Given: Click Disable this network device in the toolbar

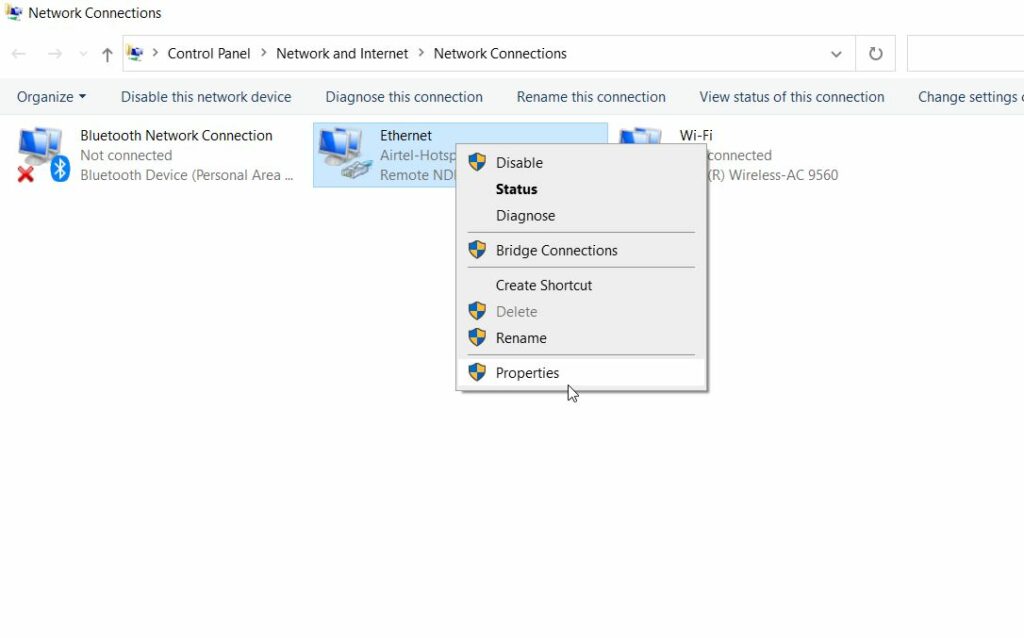Looking at the screenshot, I should click(205, 96).
